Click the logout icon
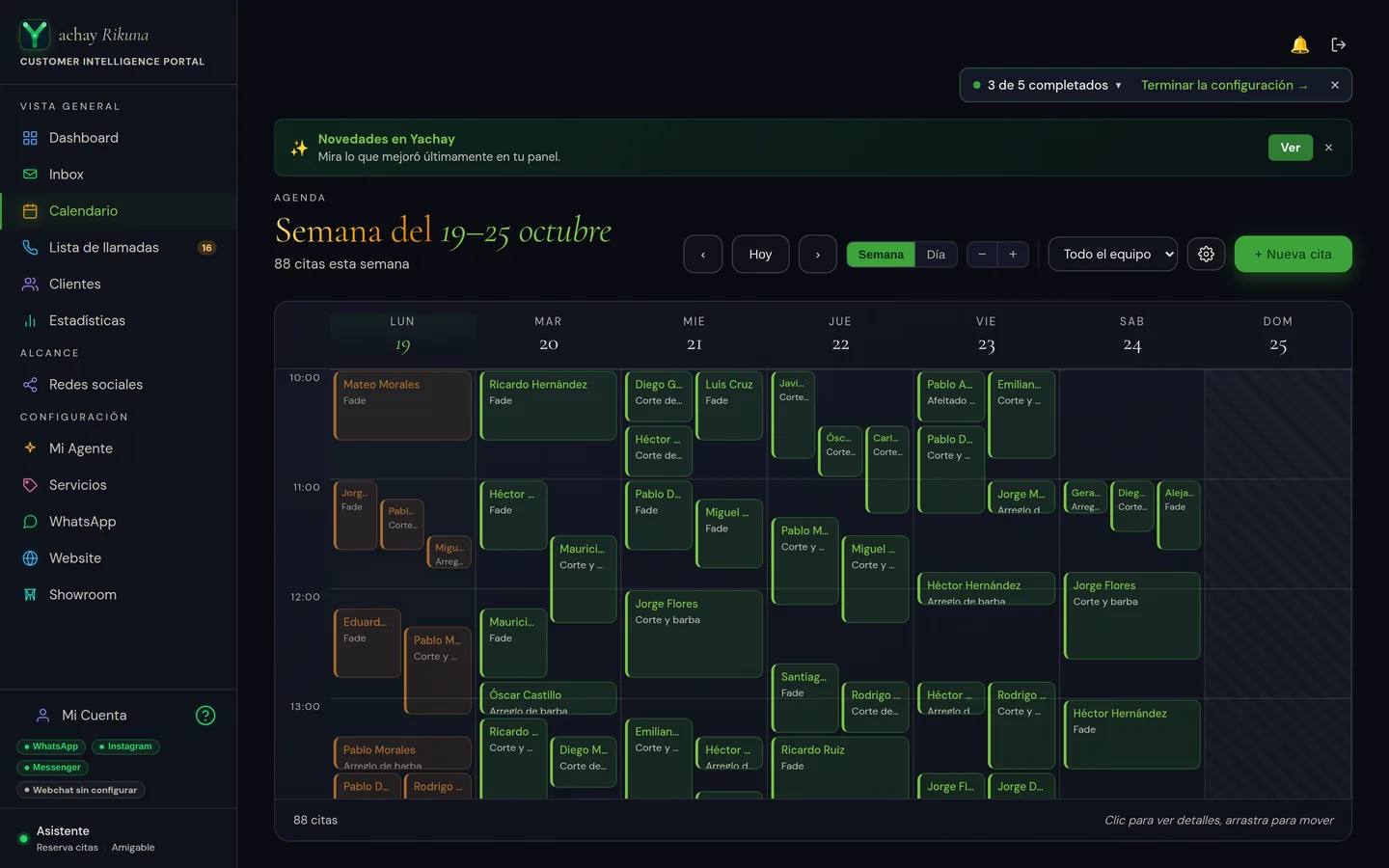 click(x=1338, y=44)
